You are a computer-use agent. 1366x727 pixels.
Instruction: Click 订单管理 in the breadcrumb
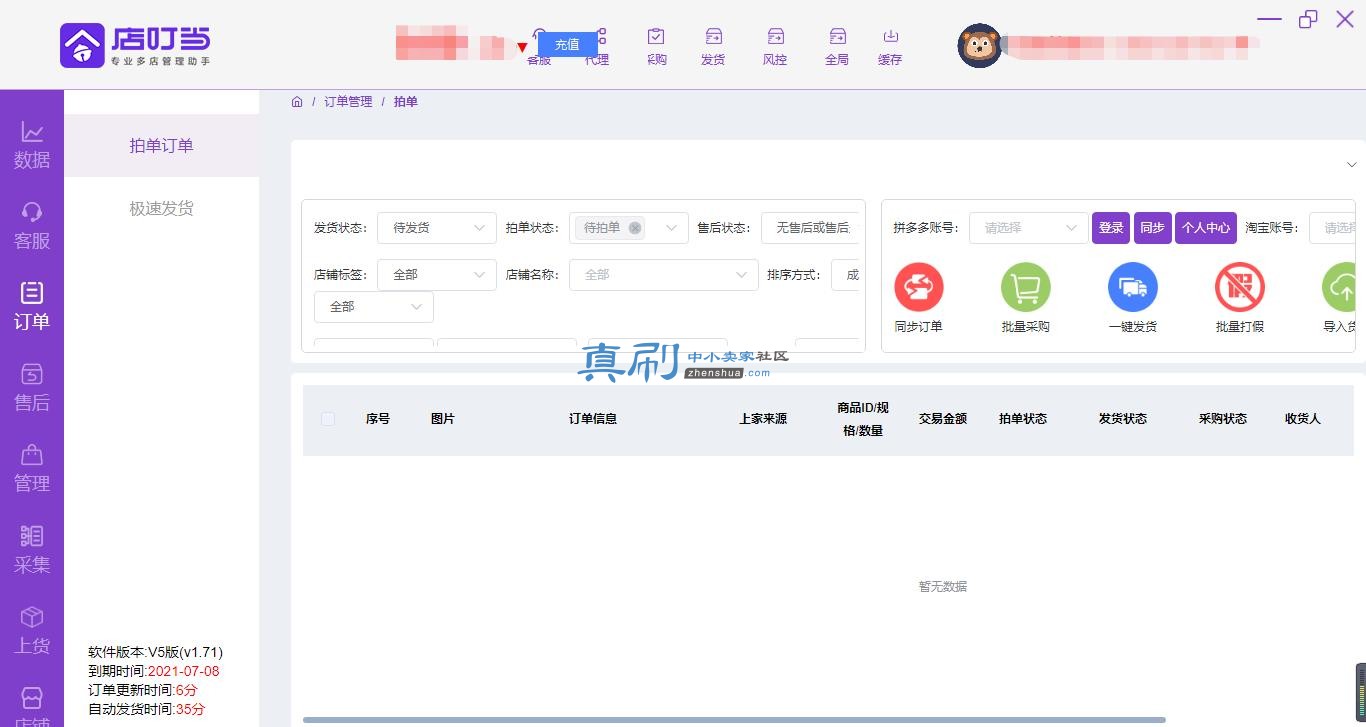pyautogui.click(x=348, y=102)
